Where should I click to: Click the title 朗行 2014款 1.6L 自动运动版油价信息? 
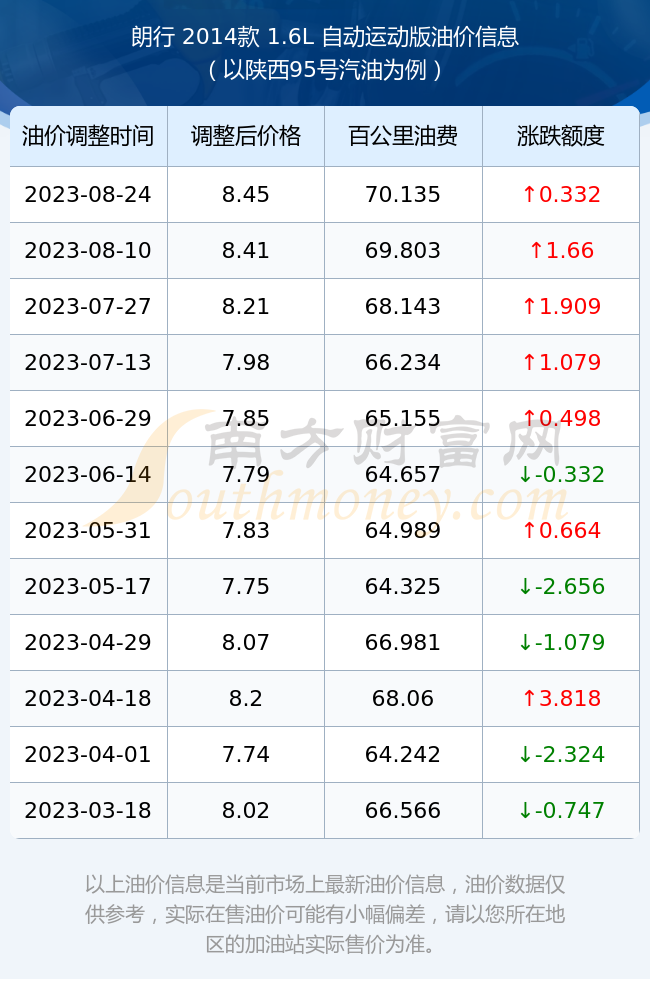coord(325,37)
